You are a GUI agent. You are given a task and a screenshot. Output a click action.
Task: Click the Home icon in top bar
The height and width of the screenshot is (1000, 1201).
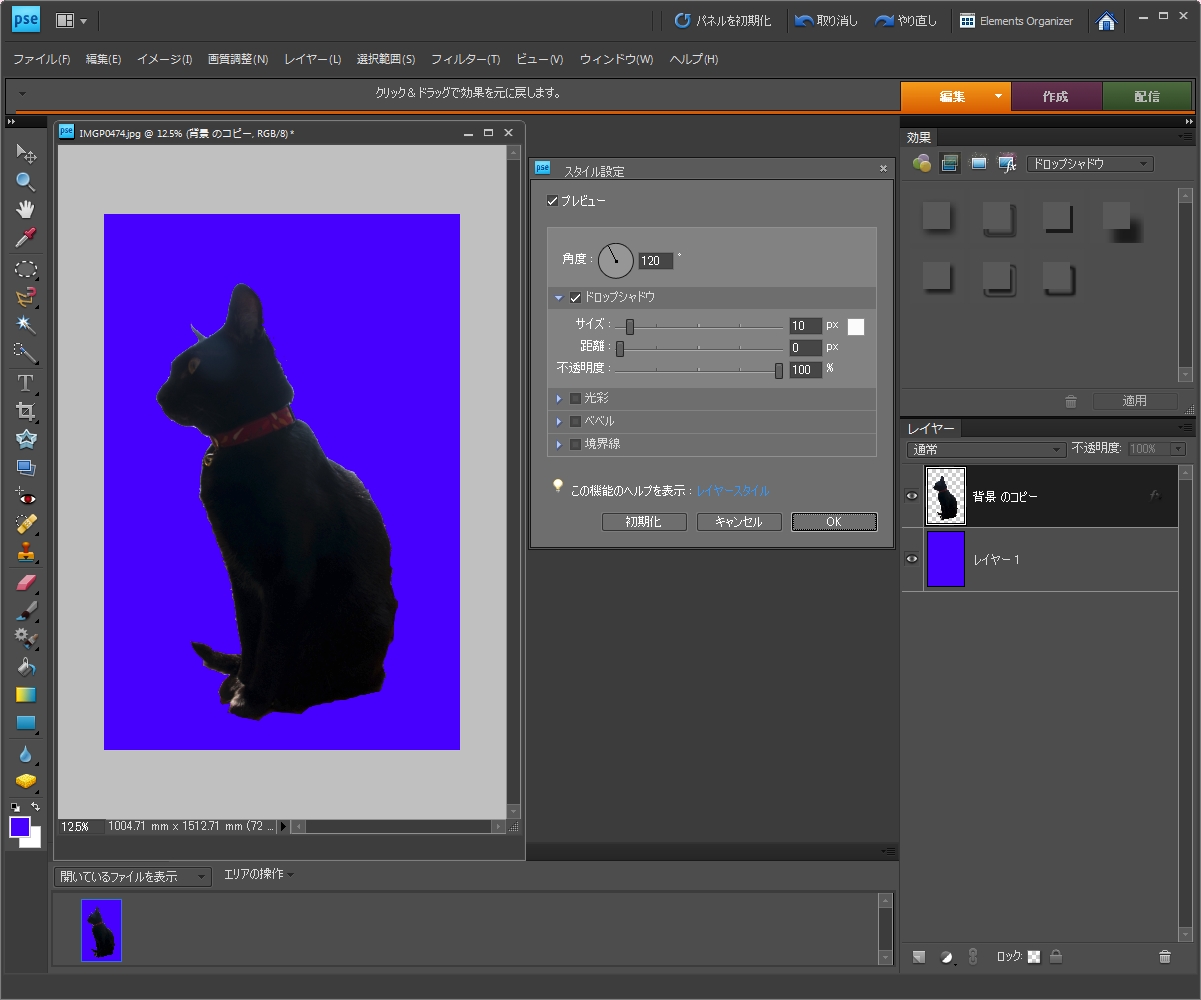point(1106,21)
